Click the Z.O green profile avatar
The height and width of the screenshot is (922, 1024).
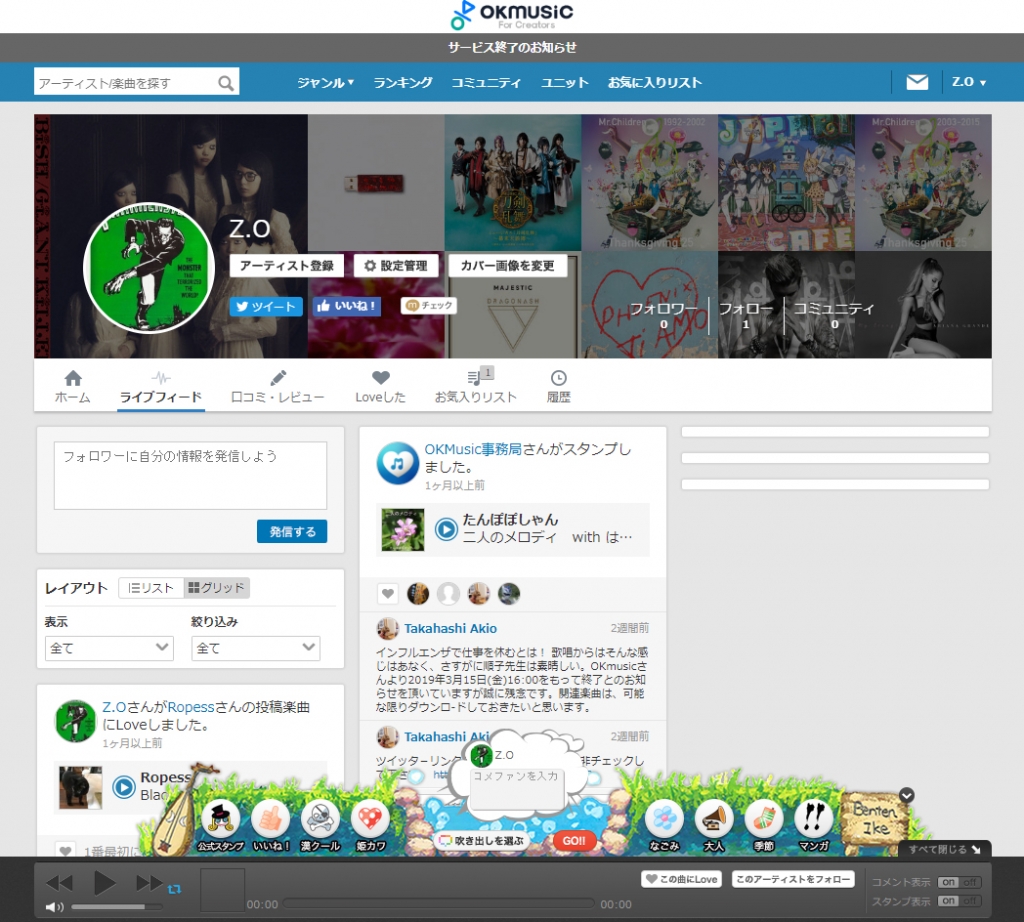tap(150, 268)
